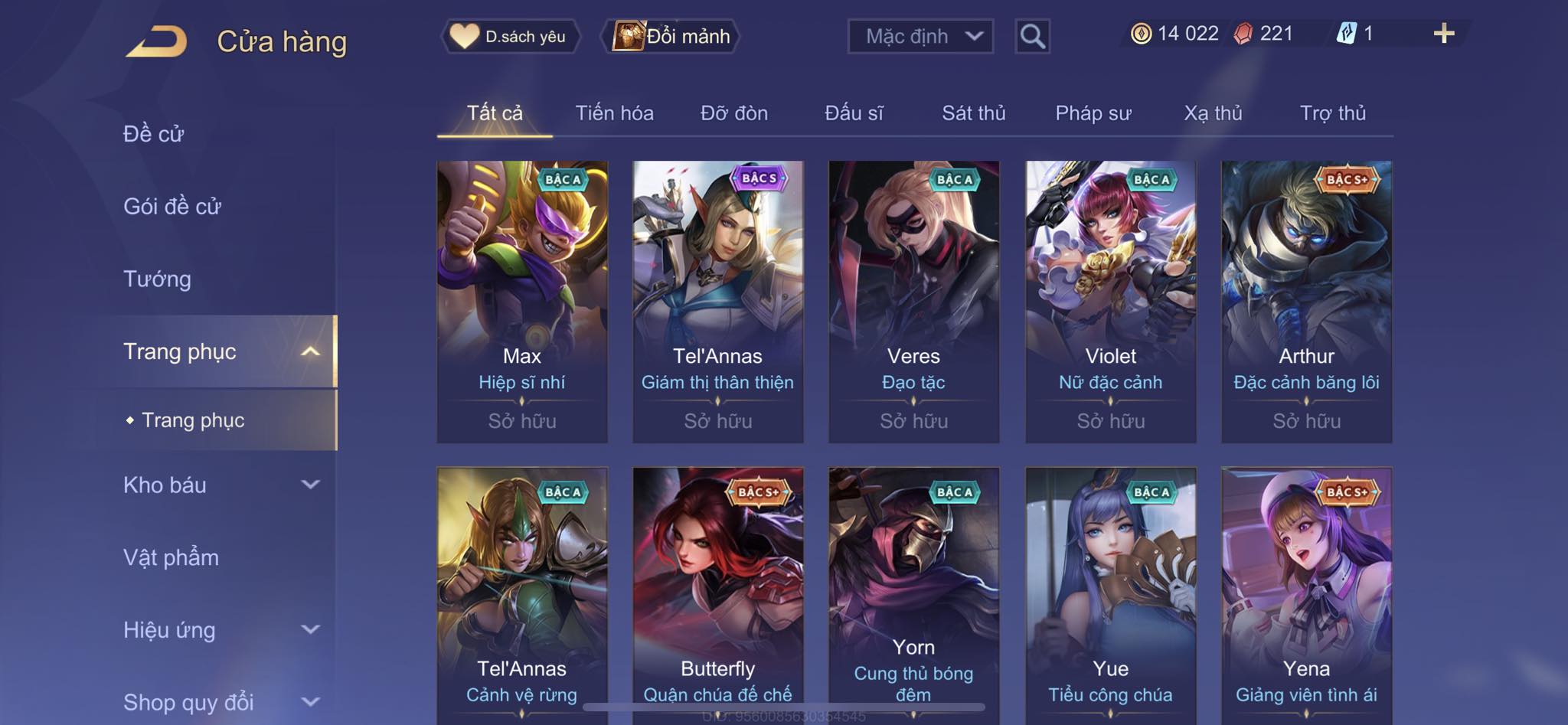The width and height of the screenshot is (1568, 725).
Task: Open the Mặc định sort dropdown
Action: (x=920, y=36)
